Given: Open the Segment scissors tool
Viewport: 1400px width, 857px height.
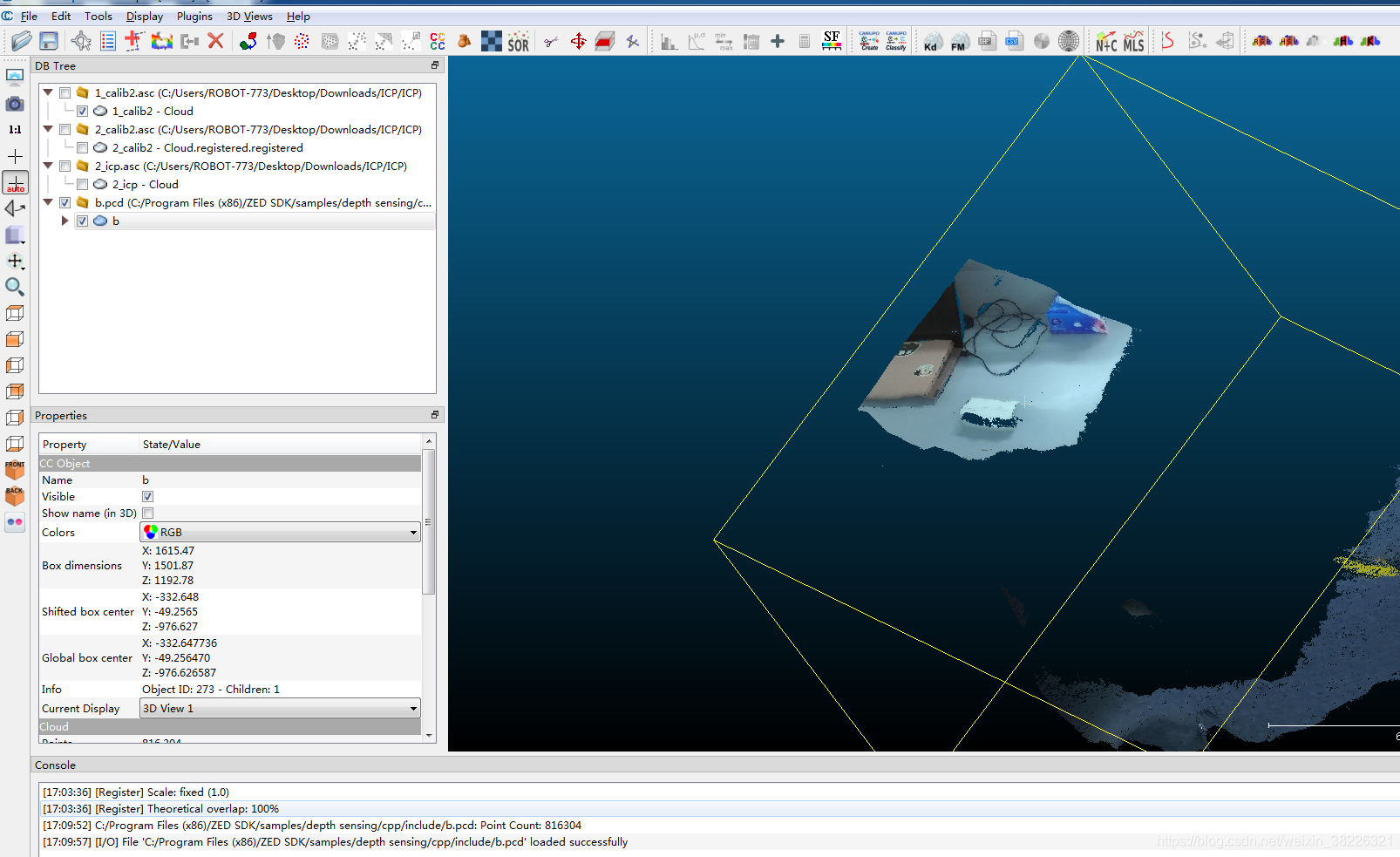Looking at the screenshot, I should pos(551,41).
